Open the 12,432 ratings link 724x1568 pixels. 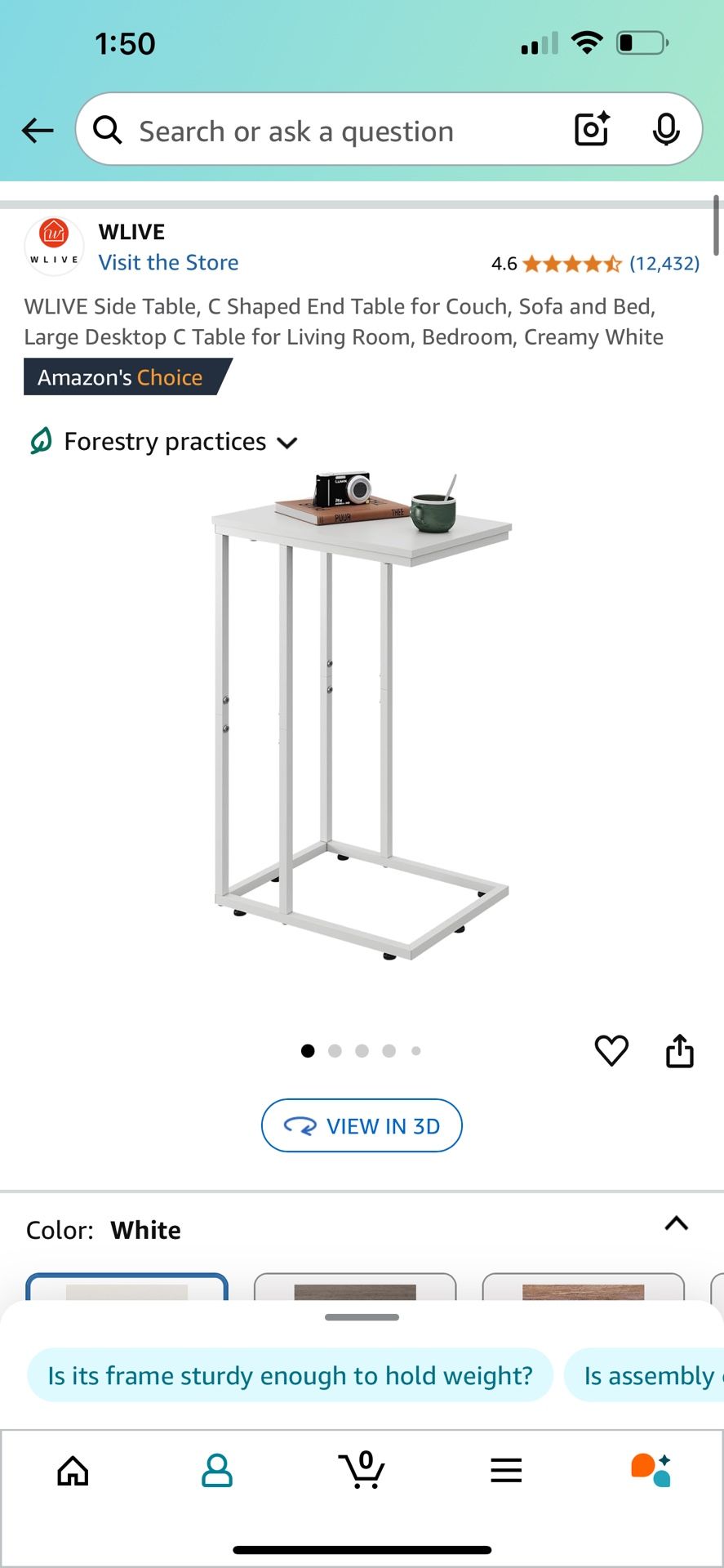(x=664, y=263)
